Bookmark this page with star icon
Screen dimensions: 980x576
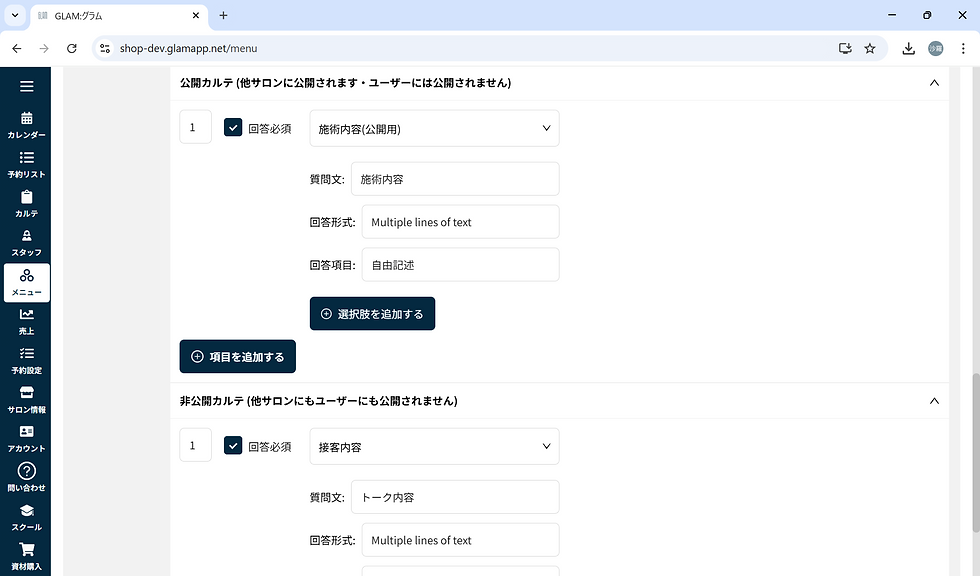coord(869,48)
